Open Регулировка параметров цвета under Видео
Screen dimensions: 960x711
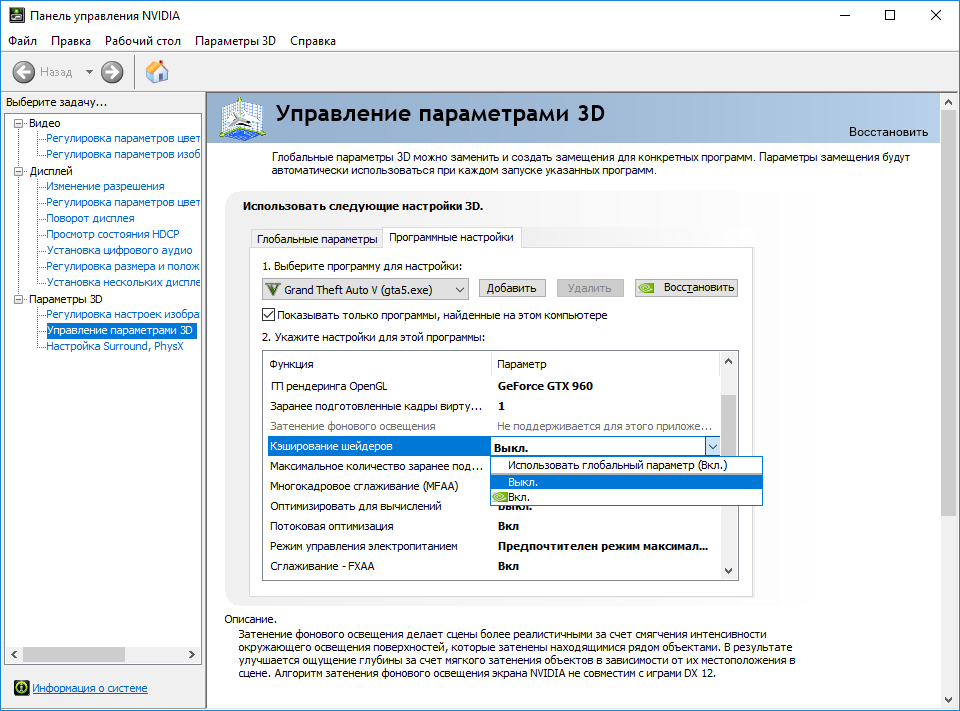[123, 138]
